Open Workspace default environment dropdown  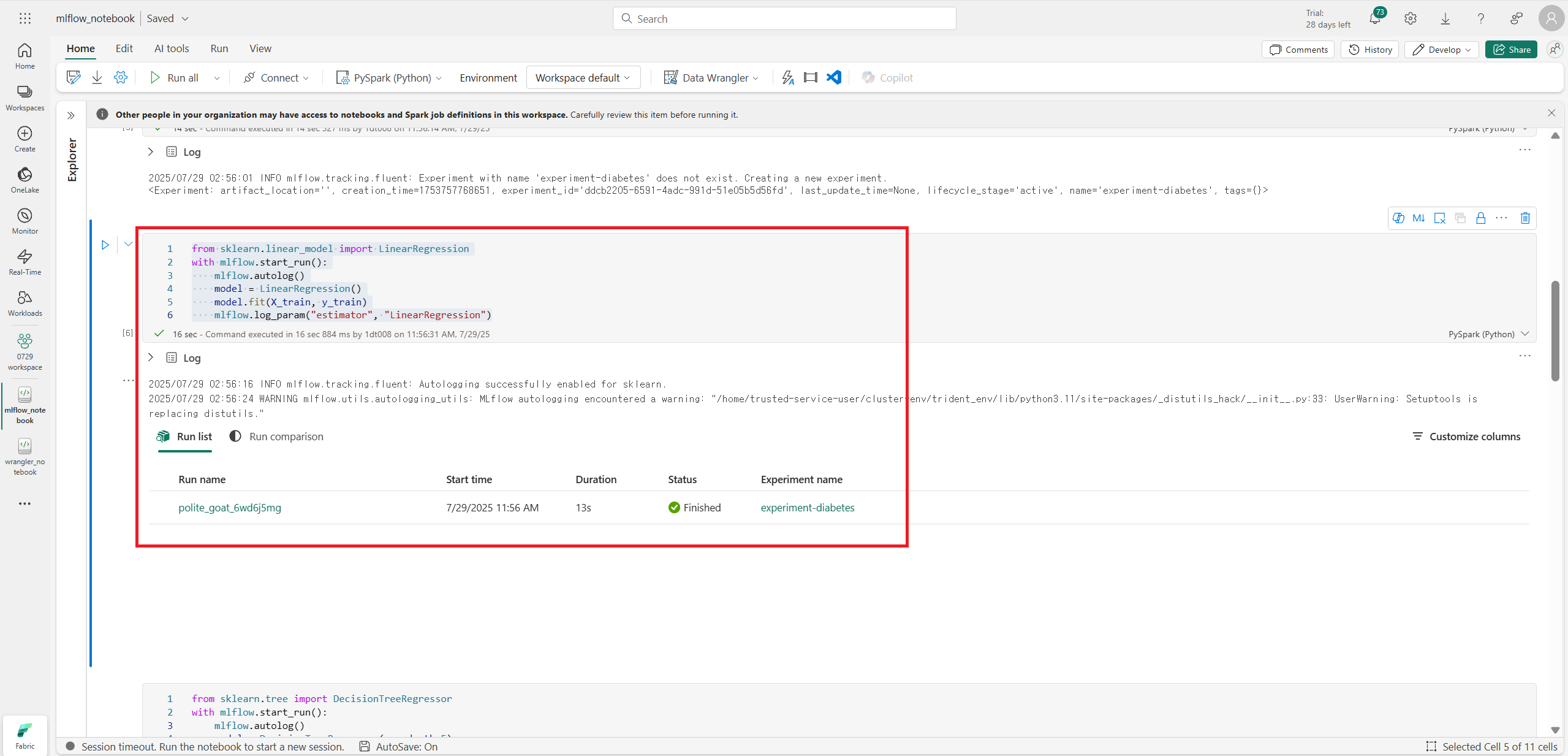pyautogui.click(x=583, y=77)
